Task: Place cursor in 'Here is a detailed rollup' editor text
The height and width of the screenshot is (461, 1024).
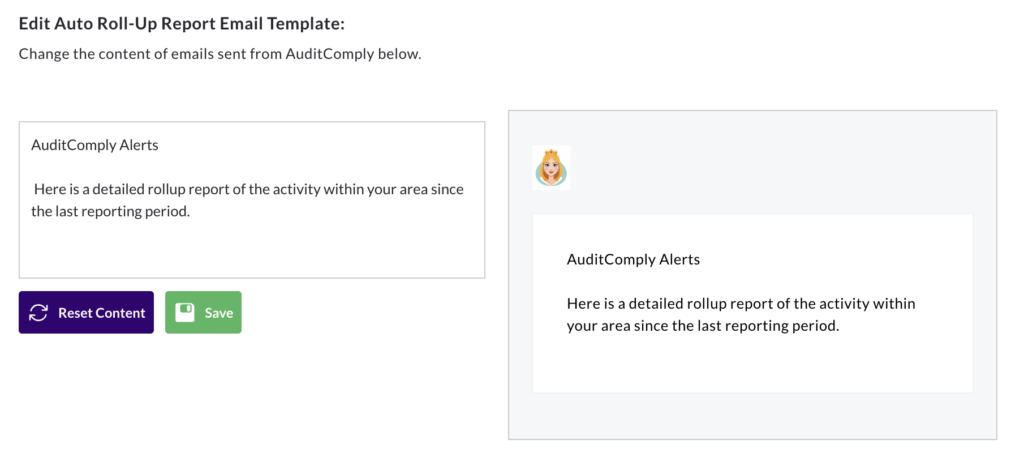Action: point(249,189)
